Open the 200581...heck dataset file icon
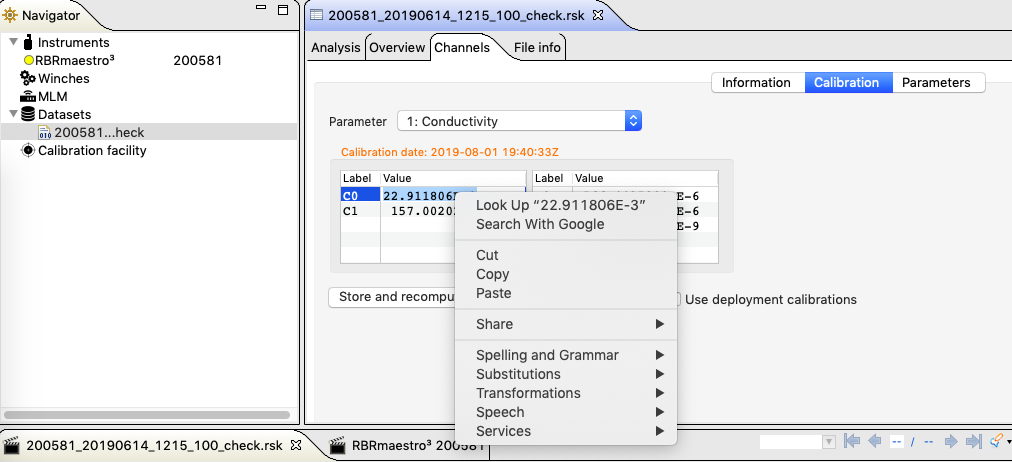The width and height of the screenshot is (1012, 462). pos(45,133)
